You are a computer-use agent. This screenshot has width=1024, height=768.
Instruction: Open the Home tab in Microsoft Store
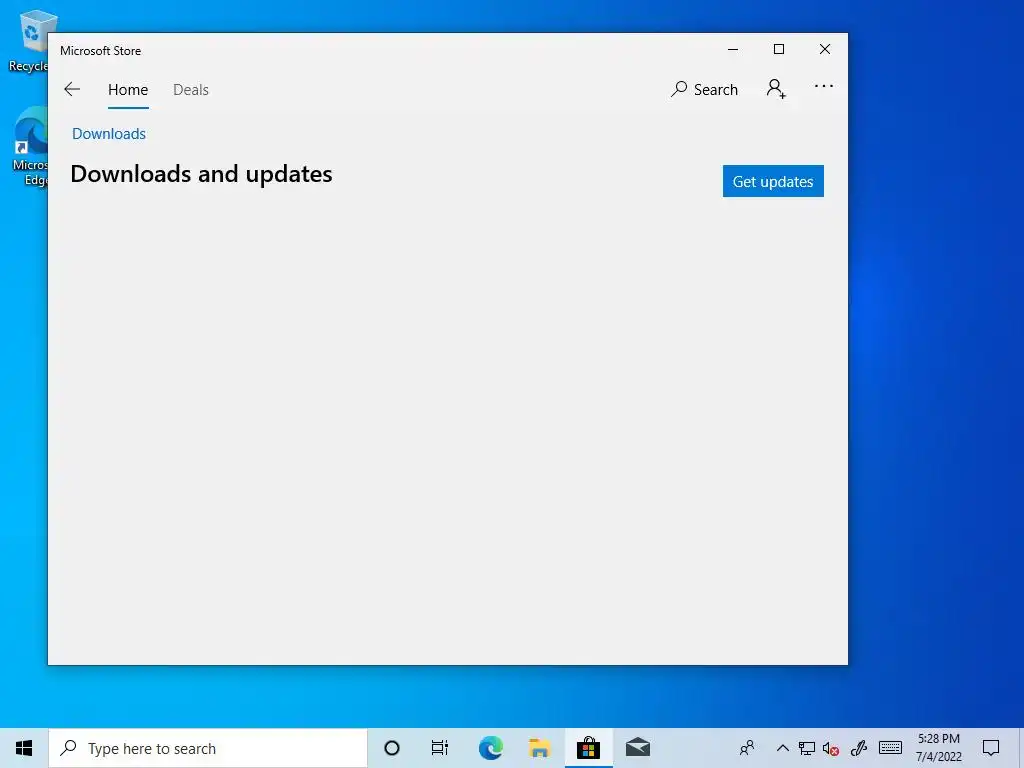(x=128, y=89)
